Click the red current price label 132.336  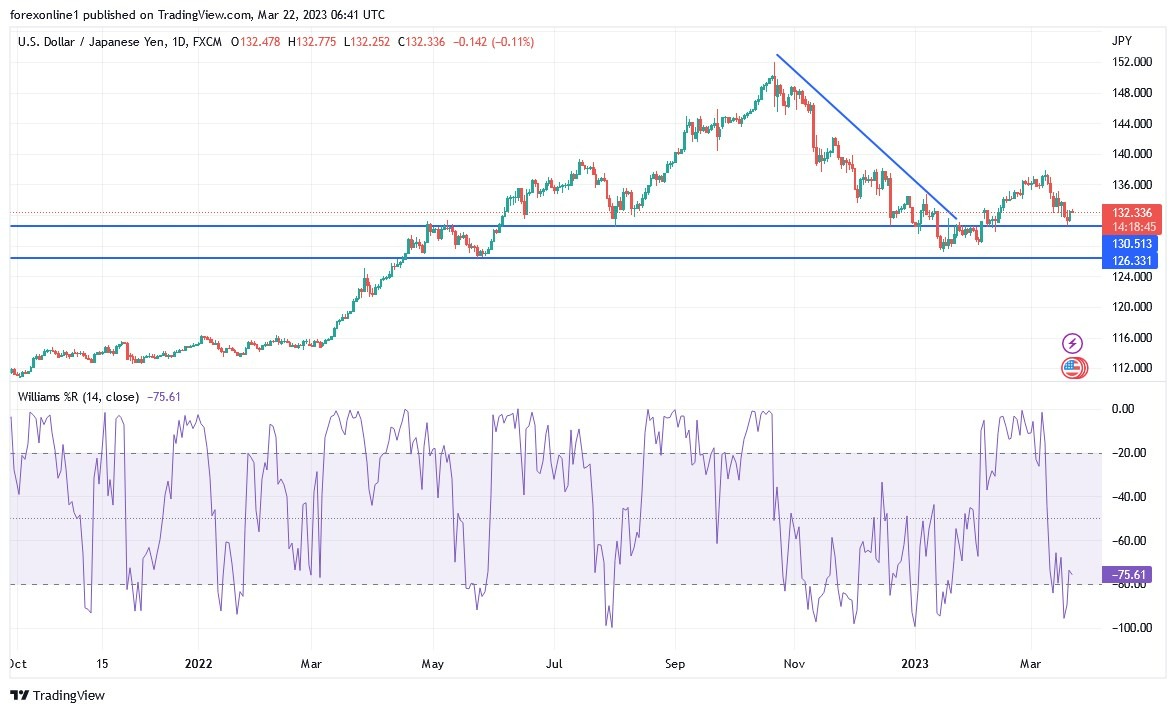click(x=1132, y=213)
